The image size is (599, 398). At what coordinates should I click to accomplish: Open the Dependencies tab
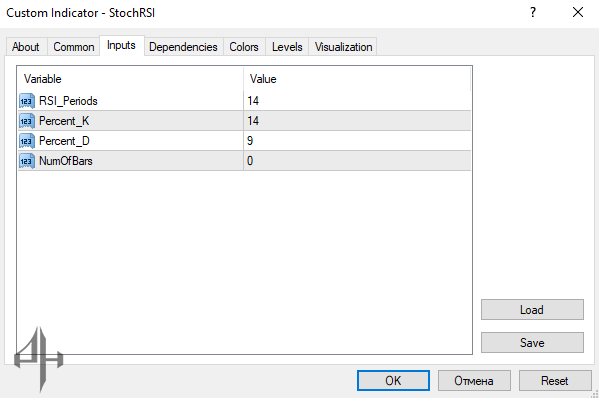point(183,47)
